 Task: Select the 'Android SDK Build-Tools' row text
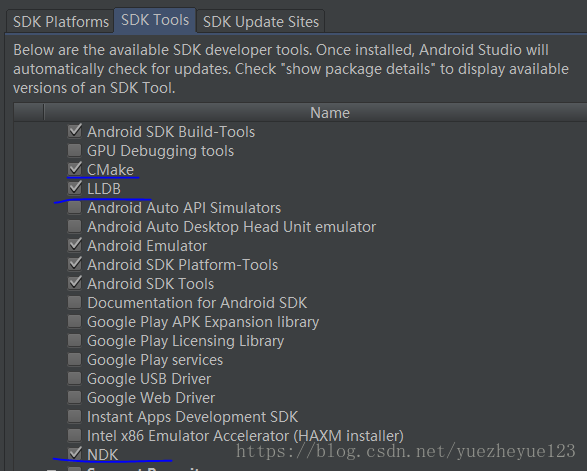pos(171,132)
